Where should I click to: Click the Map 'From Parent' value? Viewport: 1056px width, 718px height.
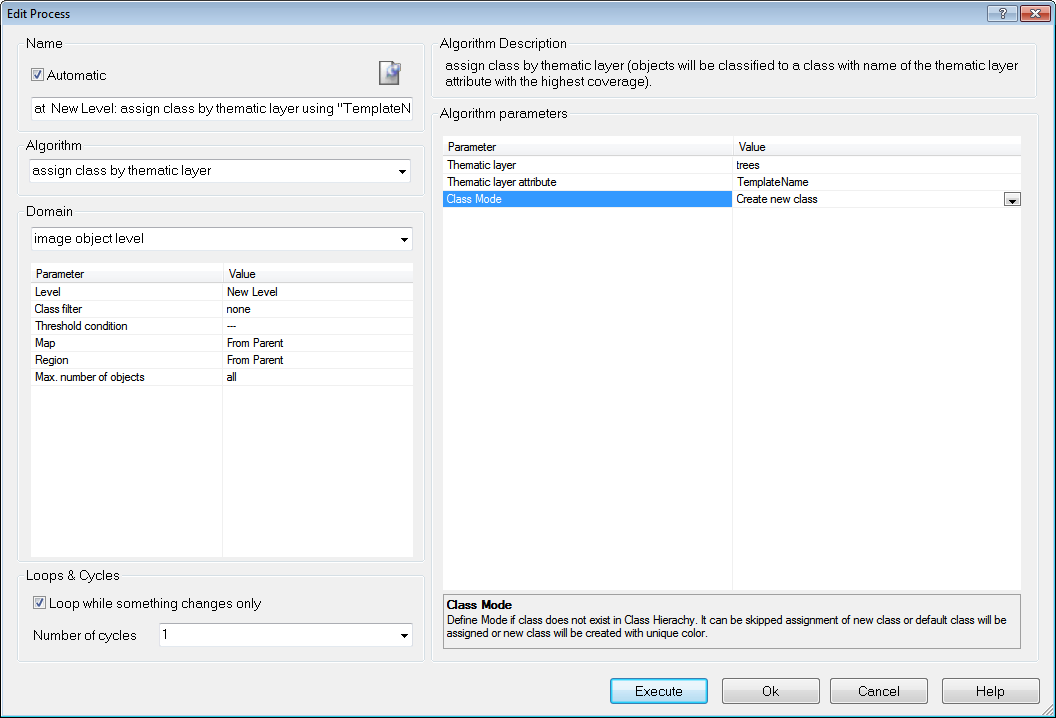318,343
